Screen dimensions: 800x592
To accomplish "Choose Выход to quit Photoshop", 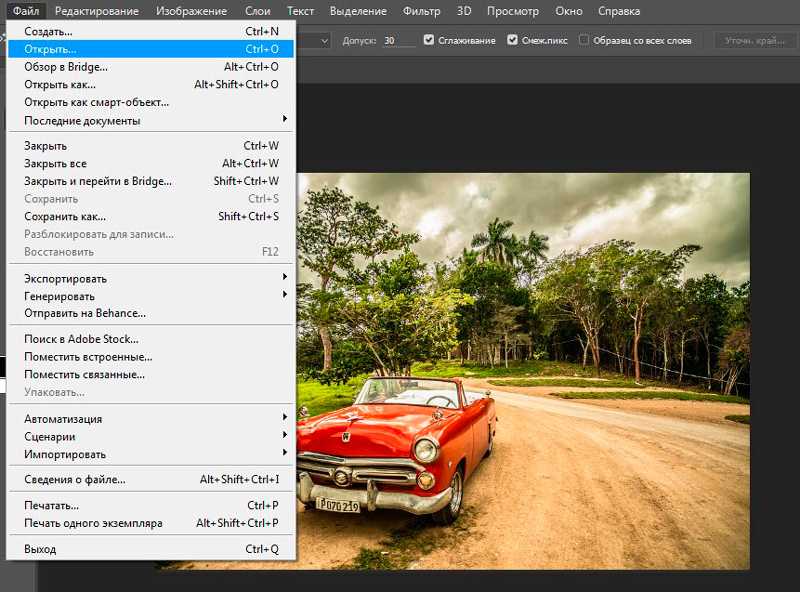I will [x=151, y=549].
